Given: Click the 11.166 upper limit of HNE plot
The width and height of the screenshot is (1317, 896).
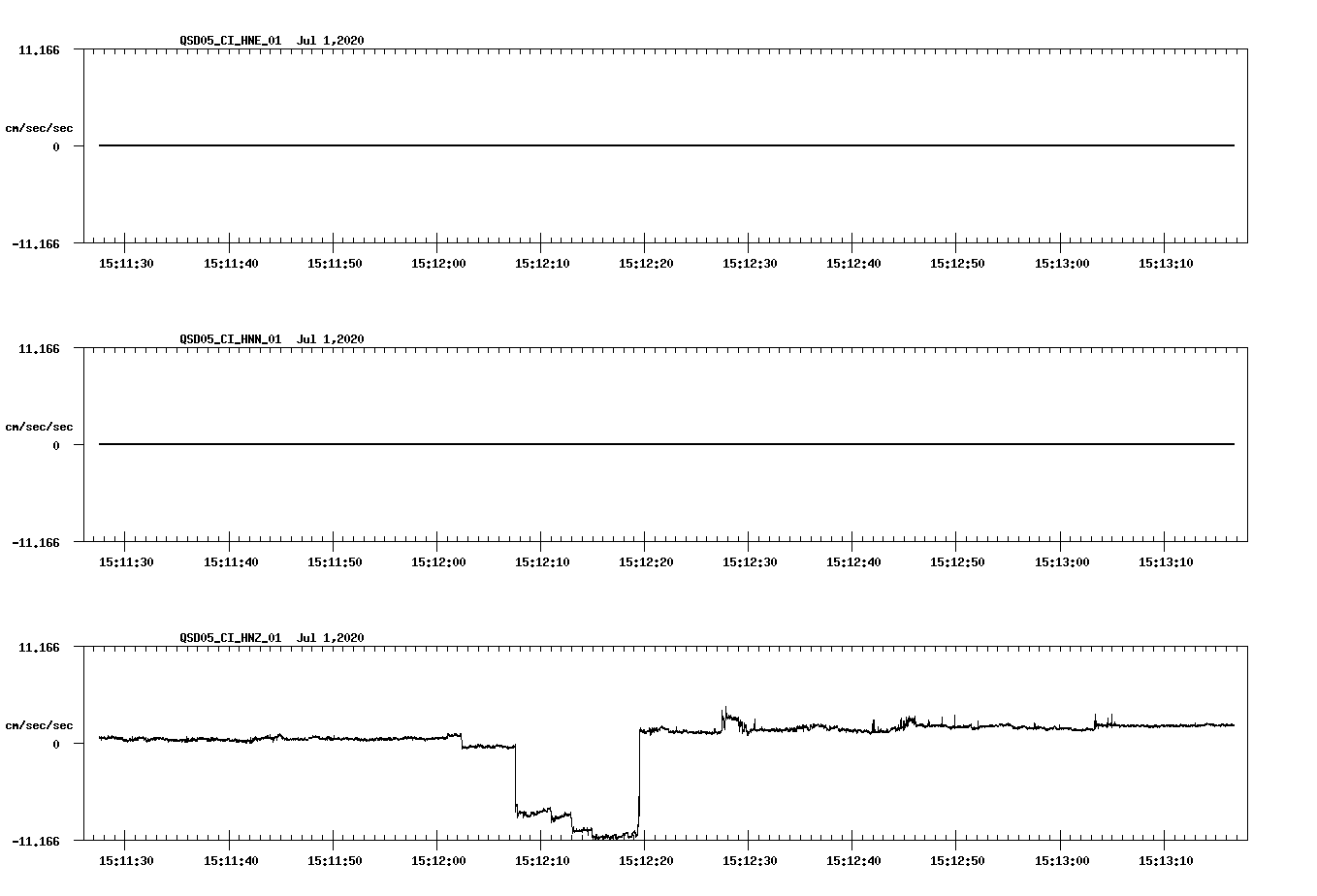Looking at the screenshot, I should 39,49.
